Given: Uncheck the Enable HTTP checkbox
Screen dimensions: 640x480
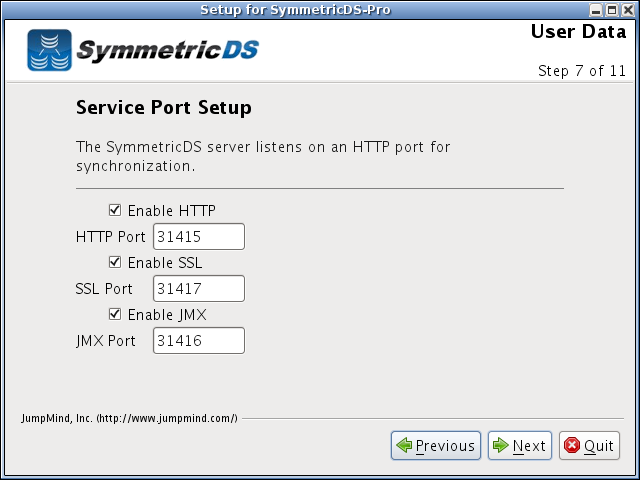Looking at the screenshot, I should [115, 210].
